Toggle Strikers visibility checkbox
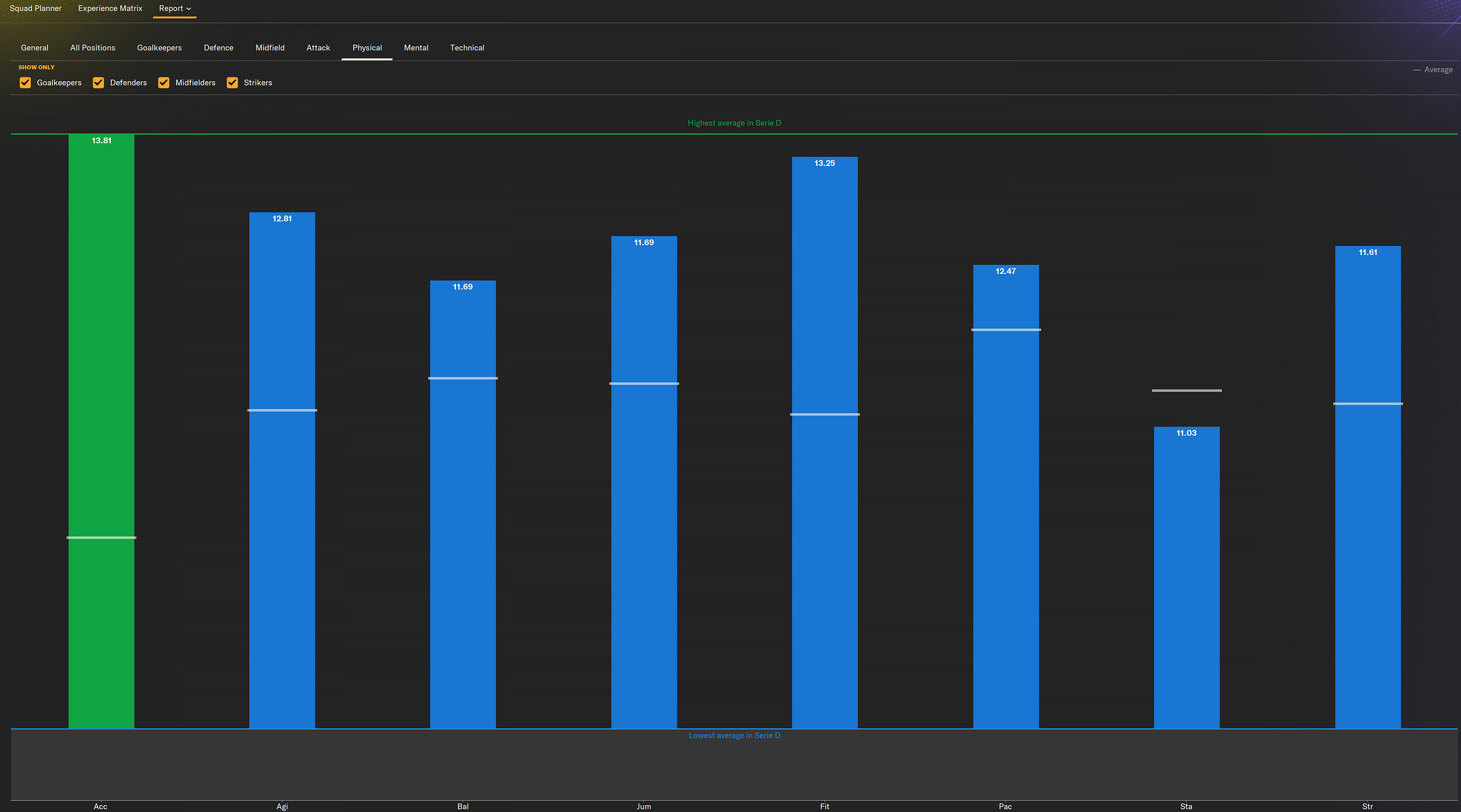This screenshot has width=1461, height=812. [232, 82]
